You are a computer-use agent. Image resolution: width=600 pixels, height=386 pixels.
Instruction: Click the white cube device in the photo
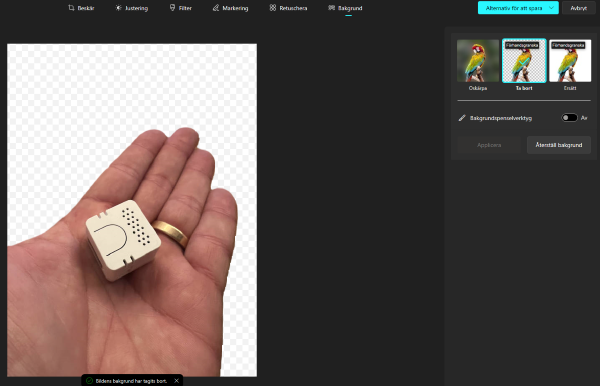(x=122, y=240)
